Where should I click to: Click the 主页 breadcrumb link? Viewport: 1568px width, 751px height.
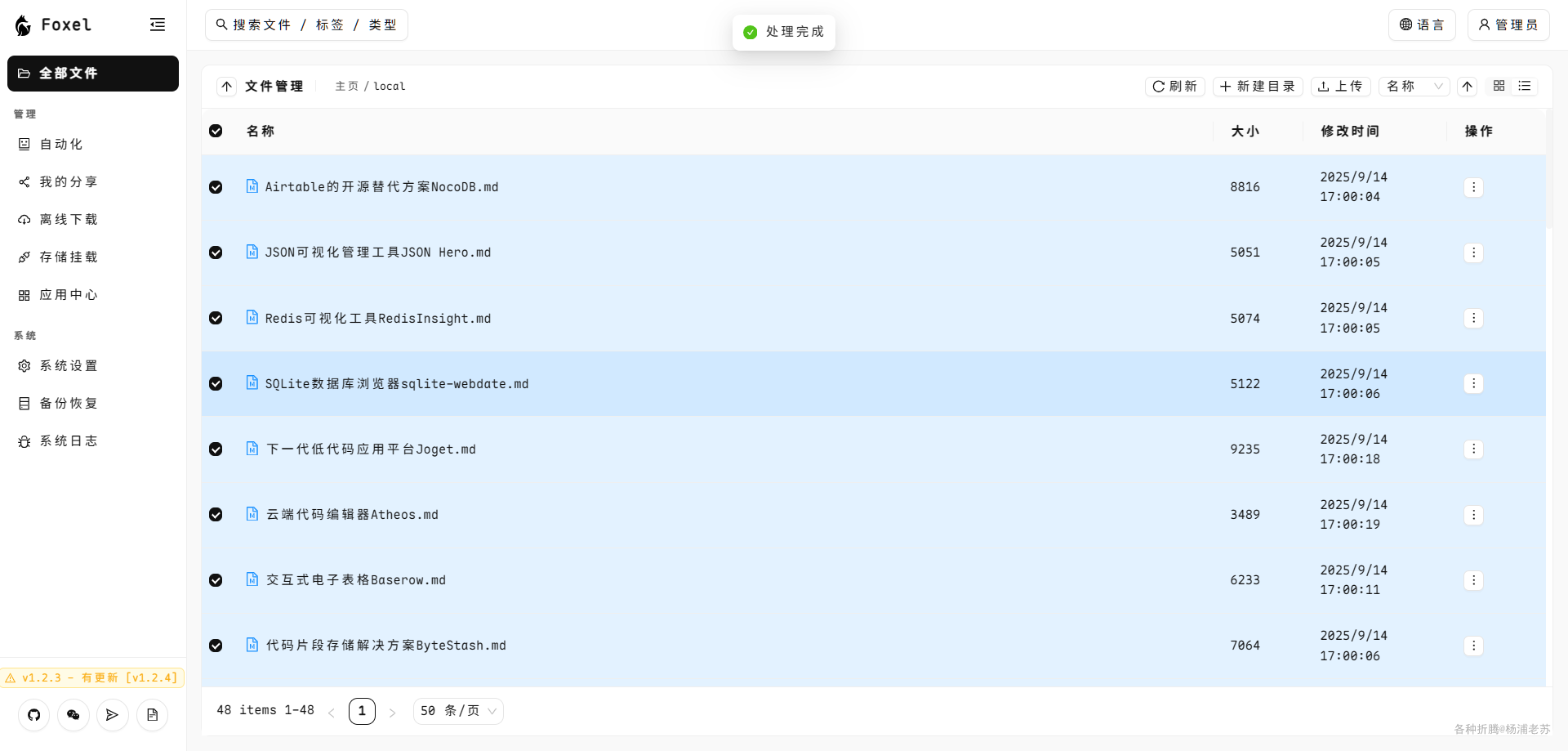pyautogui.click(x=346, y=87)
